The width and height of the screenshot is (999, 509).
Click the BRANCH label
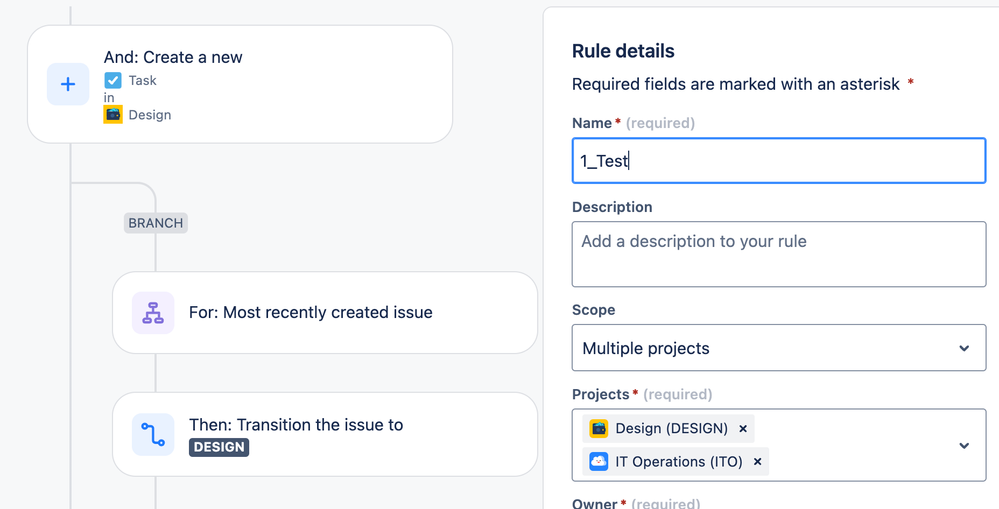tap(156, 223)
